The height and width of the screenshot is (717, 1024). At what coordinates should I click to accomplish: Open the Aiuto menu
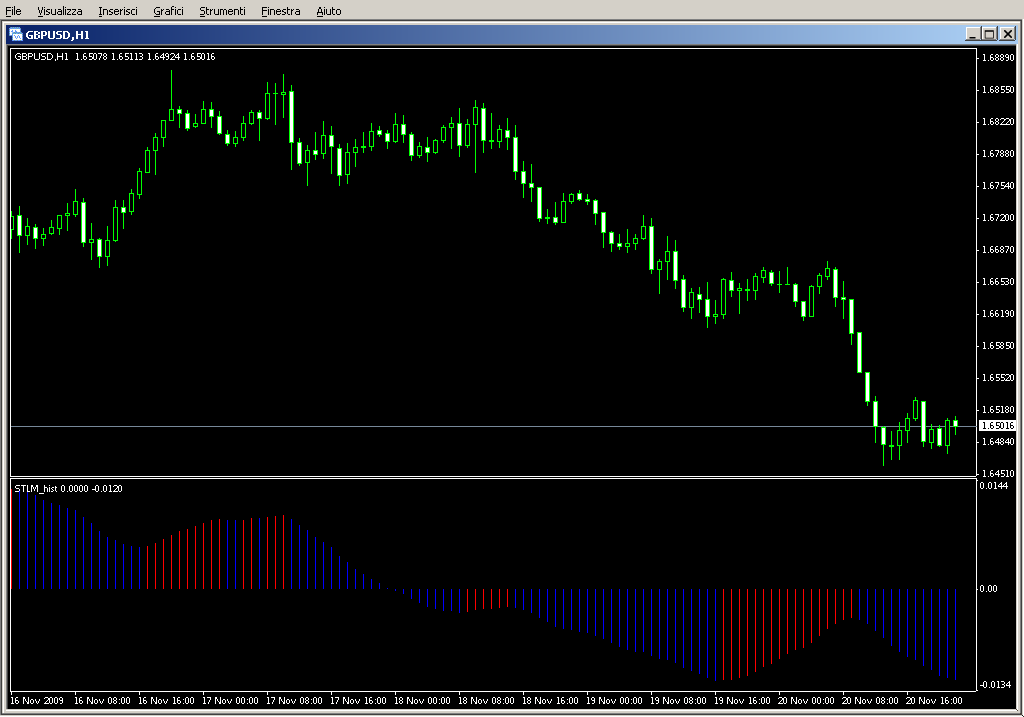point(328,11)
